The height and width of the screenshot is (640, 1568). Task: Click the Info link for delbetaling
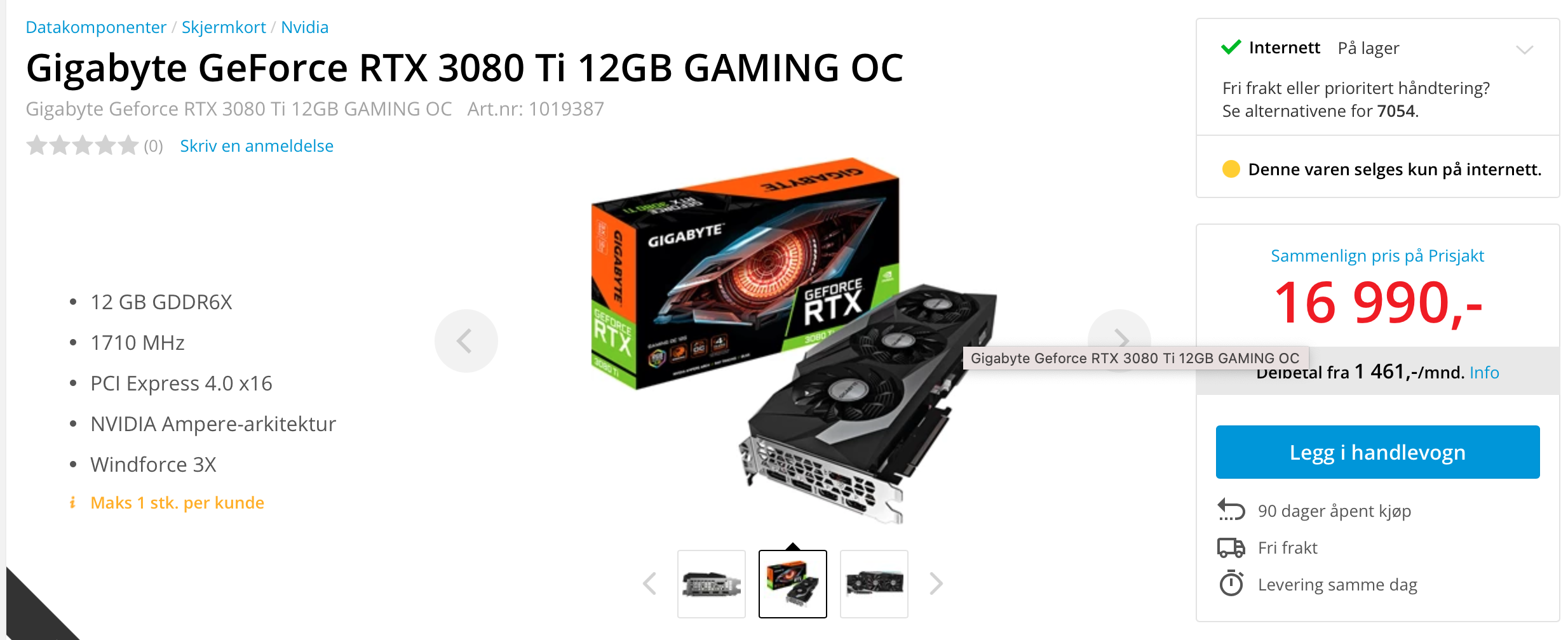(1484, 373)
